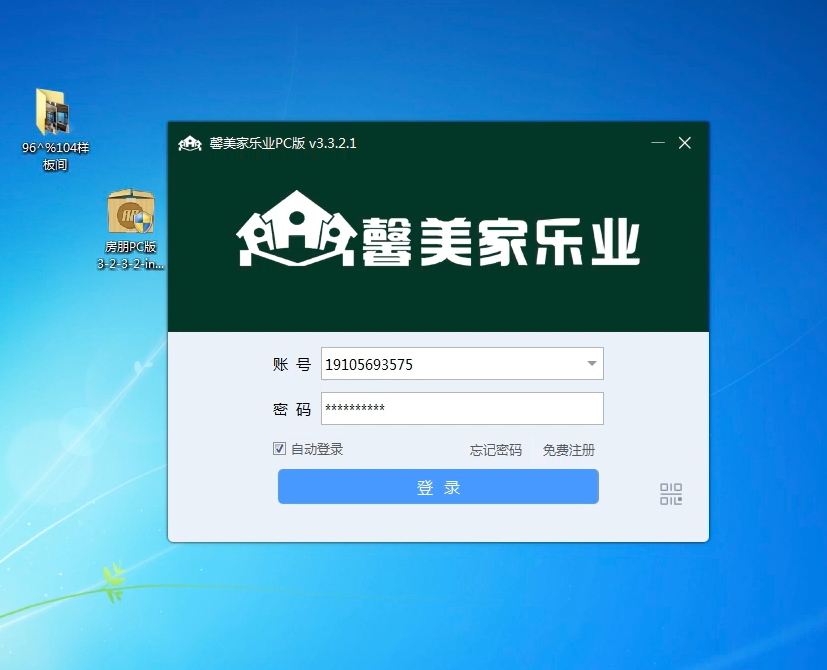Close the 馨美家乐业 login window

(x=685, y=143)
